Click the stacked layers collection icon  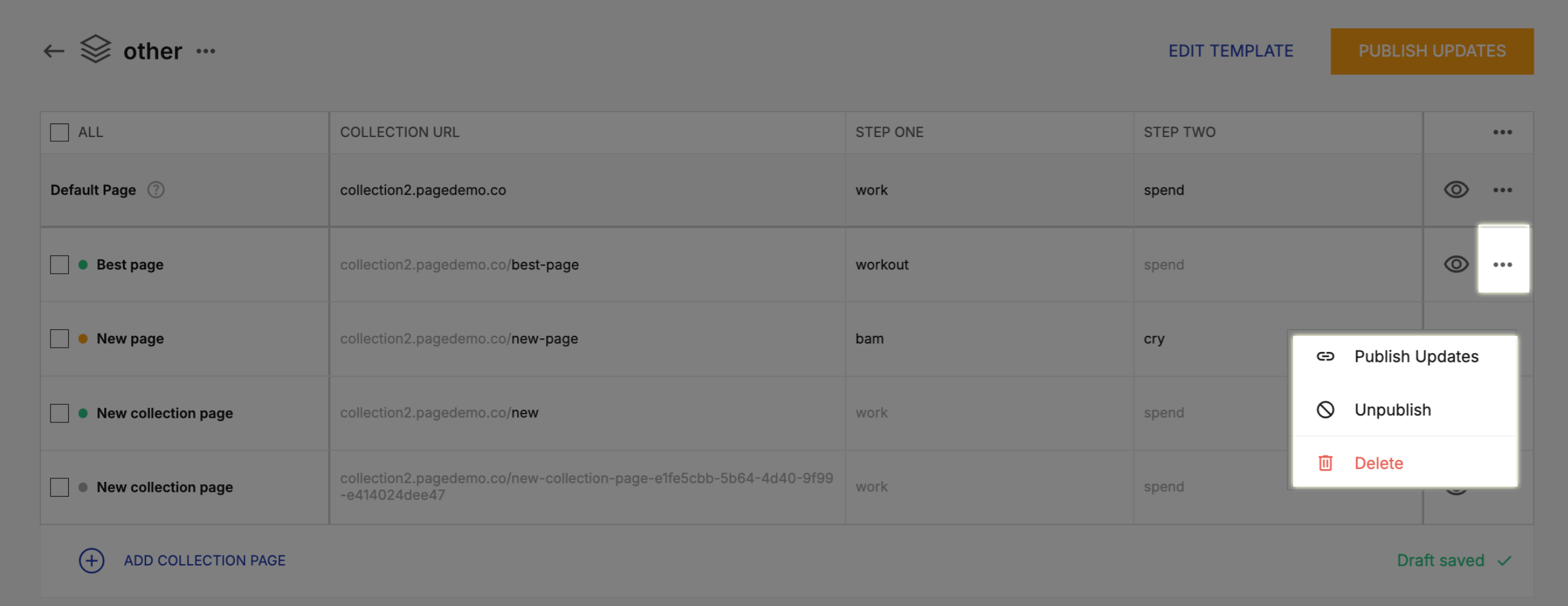point(95,49)
